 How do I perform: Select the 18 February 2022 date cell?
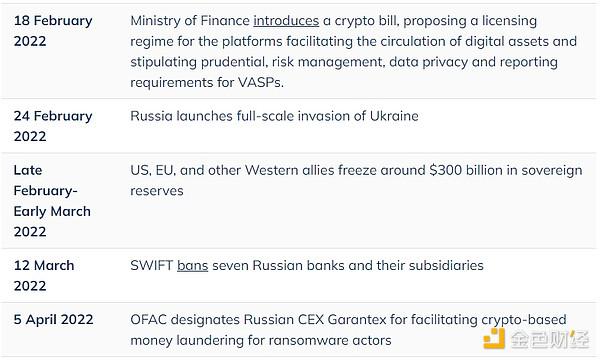click(53, 31)
